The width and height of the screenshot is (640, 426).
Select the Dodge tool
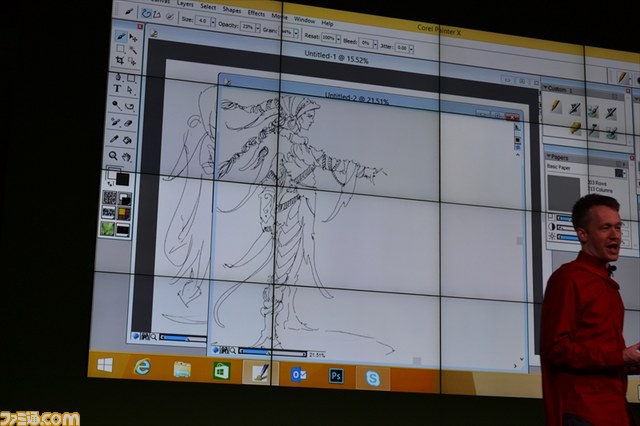click(x=117, y=105)
